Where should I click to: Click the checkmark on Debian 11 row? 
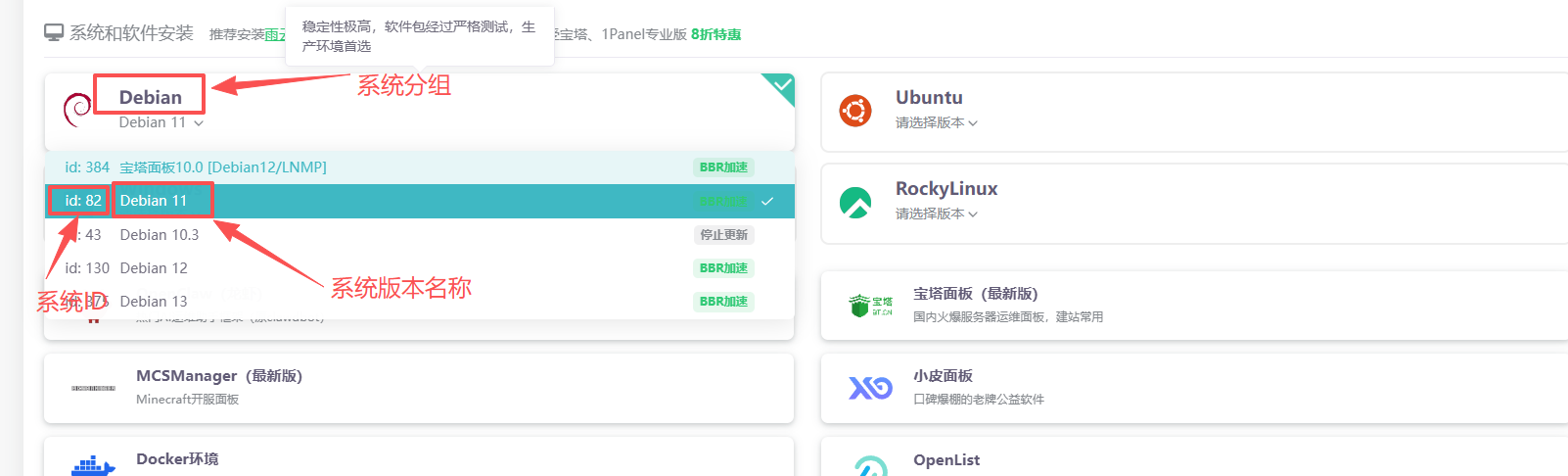coord(767,201)
